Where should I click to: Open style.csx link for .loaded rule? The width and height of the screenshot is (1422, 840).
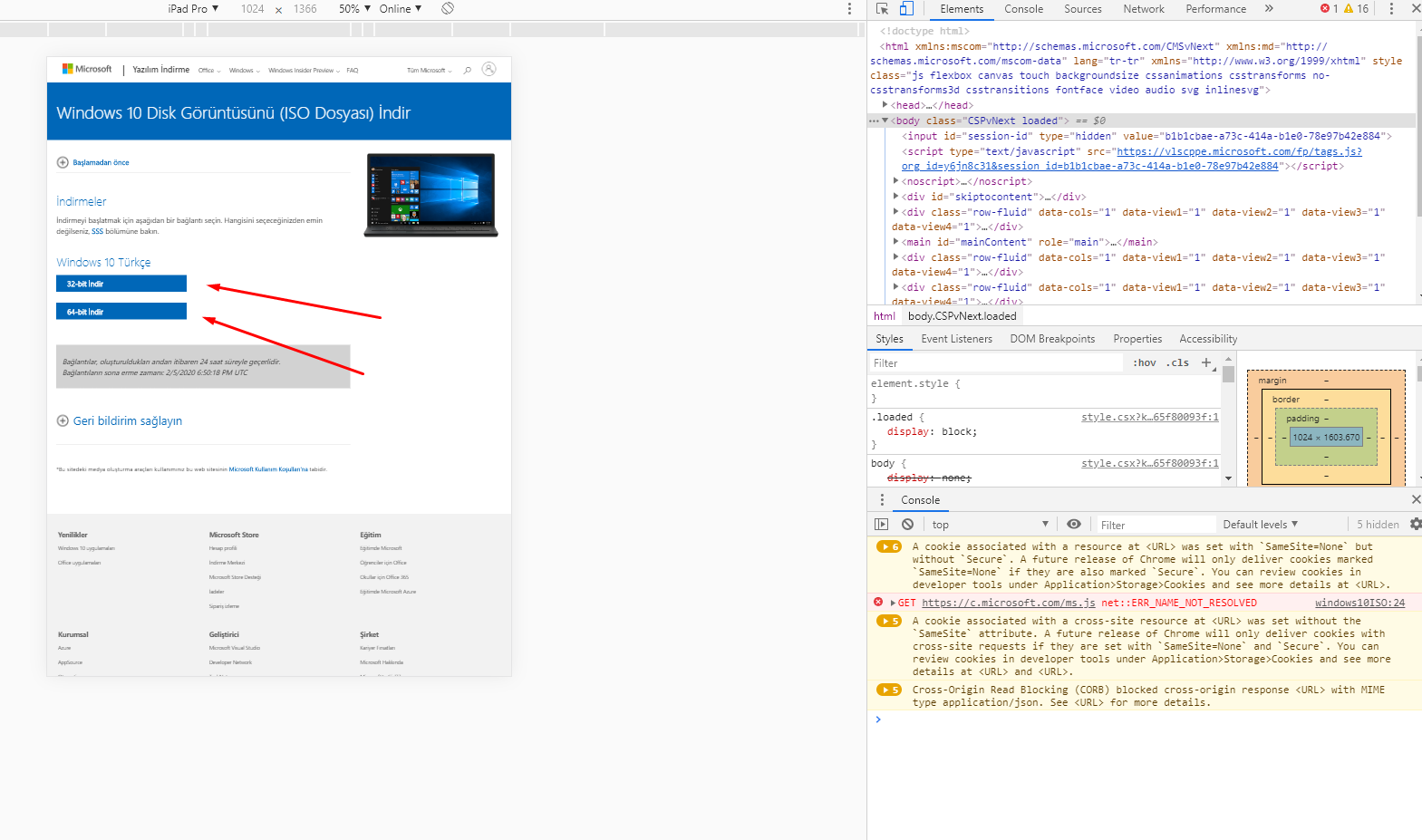pyautogui.click(x=1149, y=417)
